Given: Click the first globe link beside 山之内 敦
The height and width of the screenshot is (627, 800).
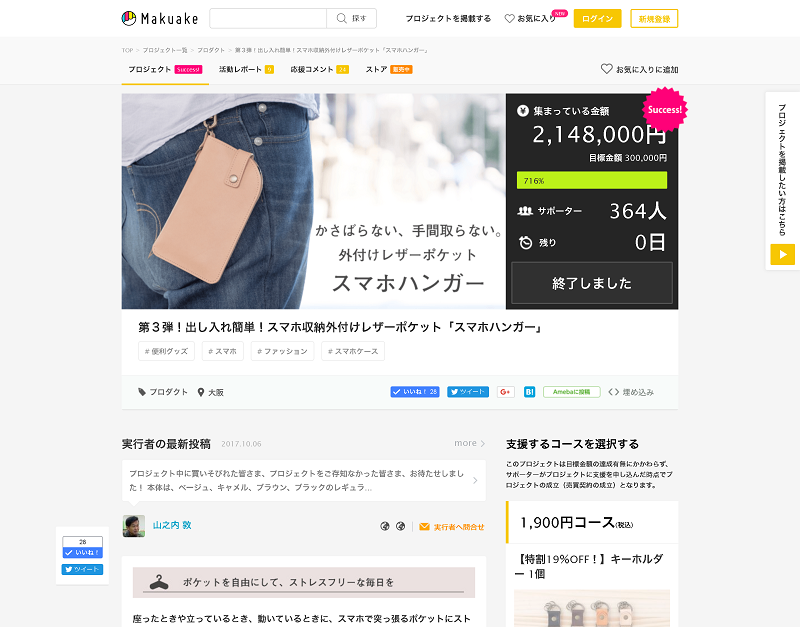Looking at the screenshot, I should tap(385, 526).
